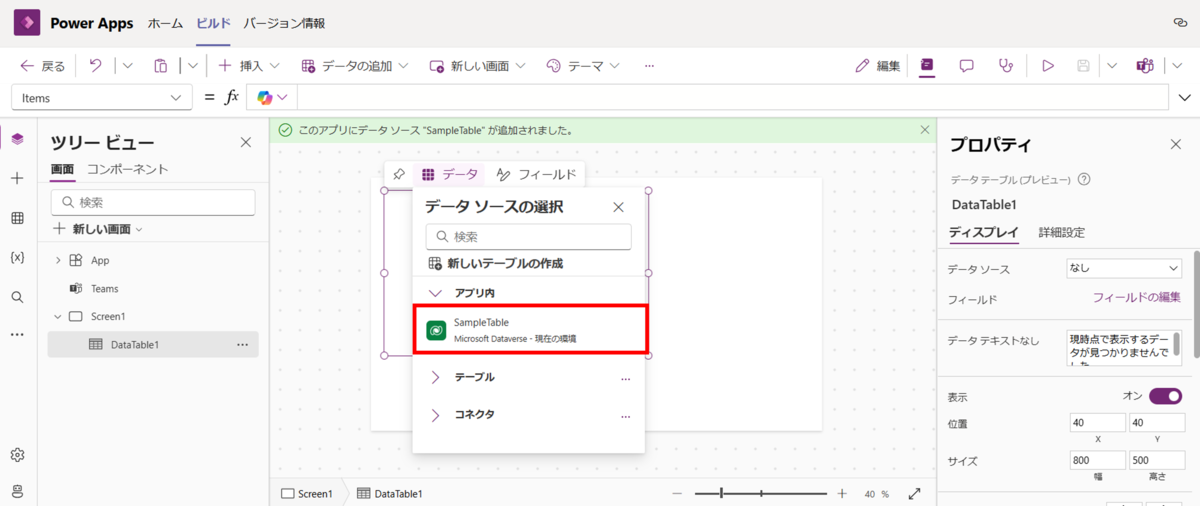Open settings gear in sidebar
This screenshot has height=506, width=1200.
pyautogui.click(x=17, y=455)
